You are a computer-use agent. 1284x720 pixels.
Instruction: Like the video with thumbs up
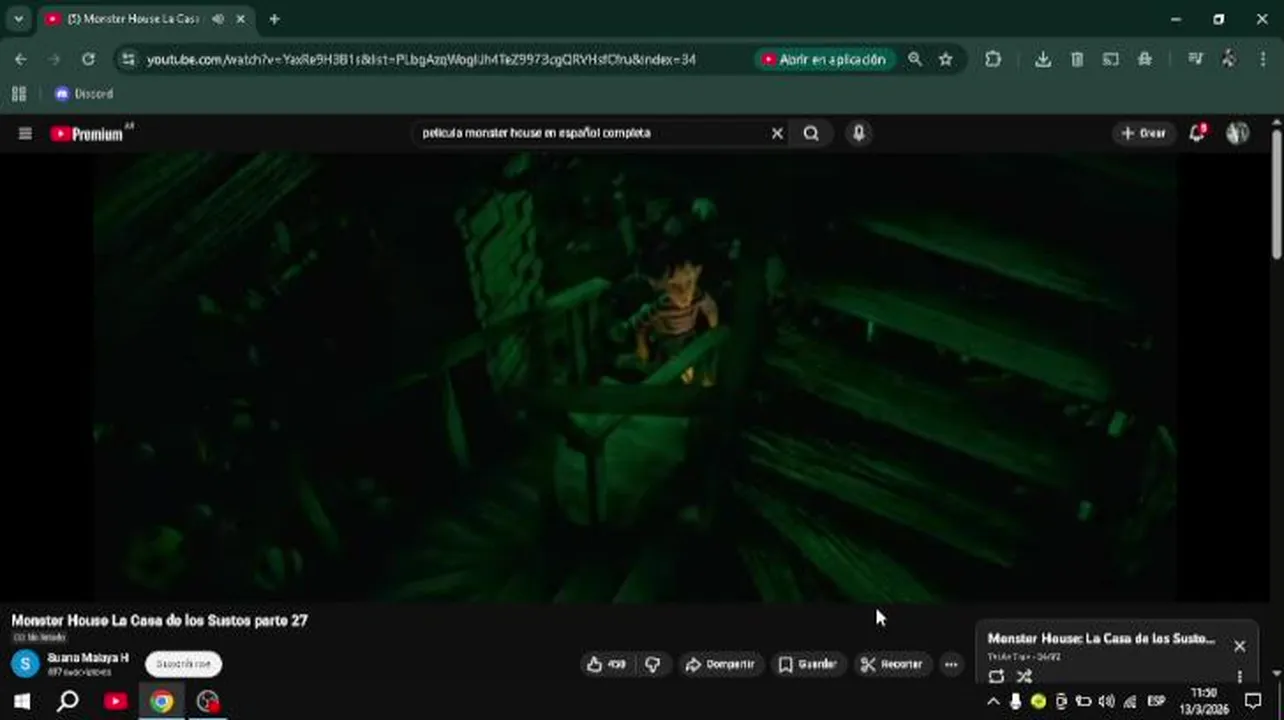[x=607, y=664]
